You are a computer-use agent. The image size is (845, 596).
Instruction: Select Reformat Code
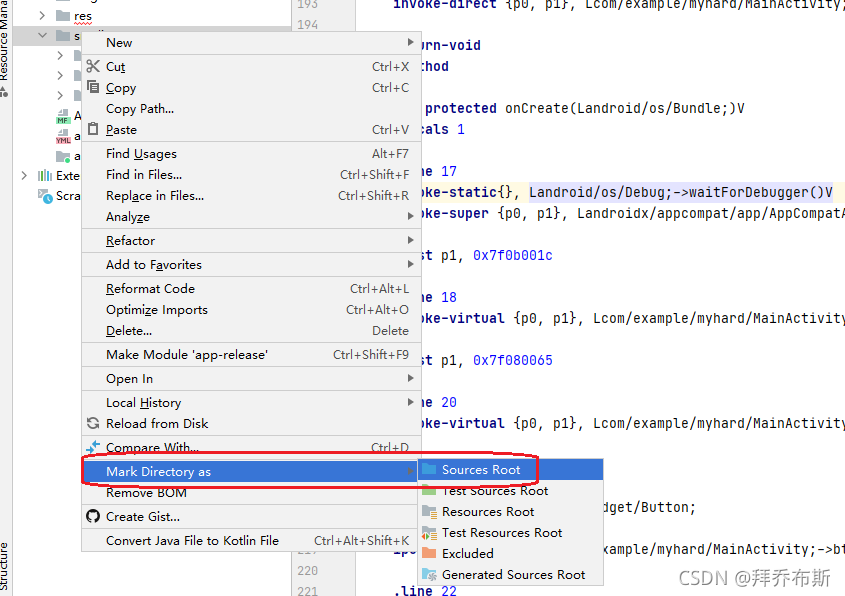pyautogui.click(x=251, y=288)
